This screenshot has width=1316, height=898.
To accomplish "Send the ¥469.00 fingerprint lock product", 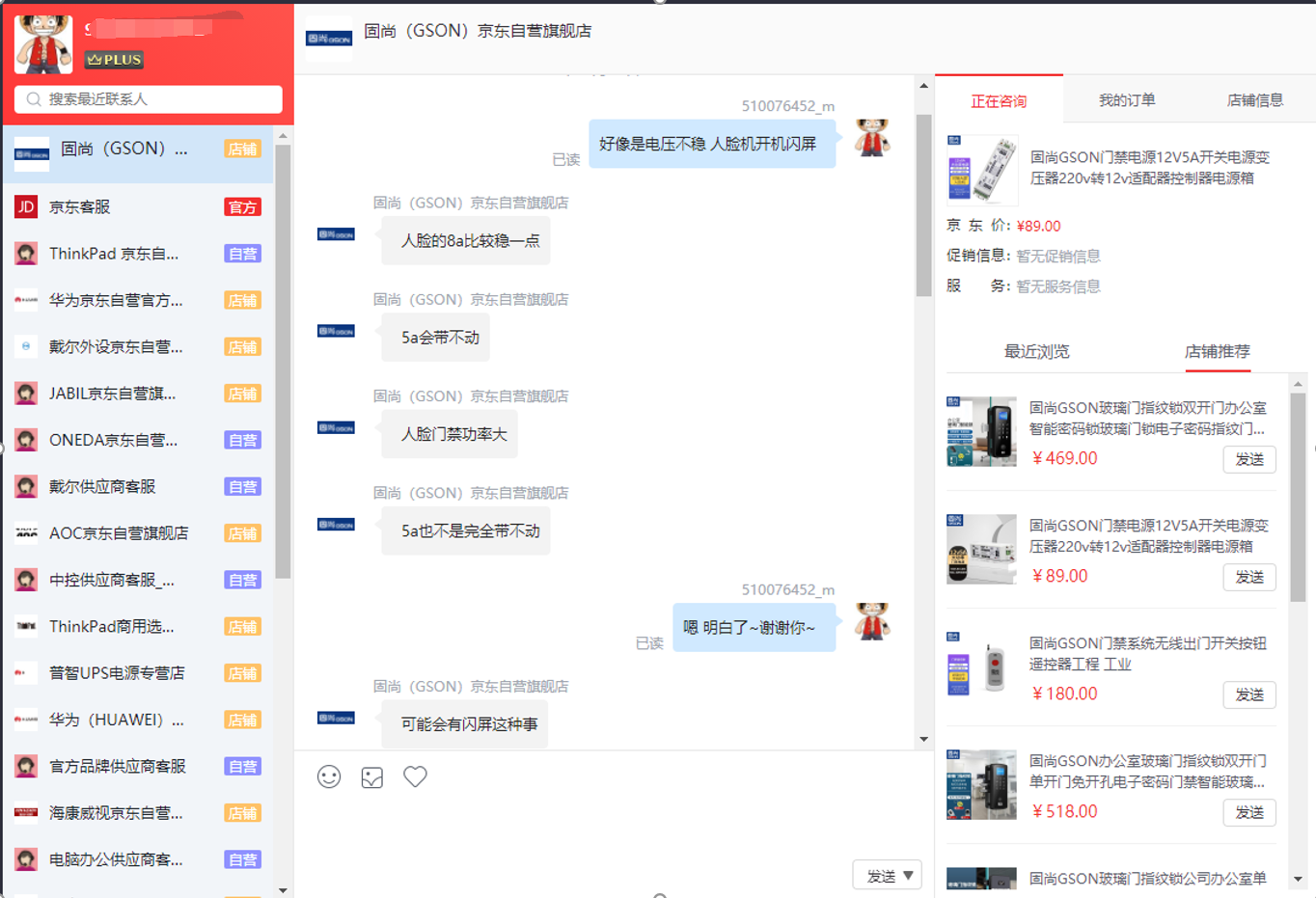I will coord(1249,459).
